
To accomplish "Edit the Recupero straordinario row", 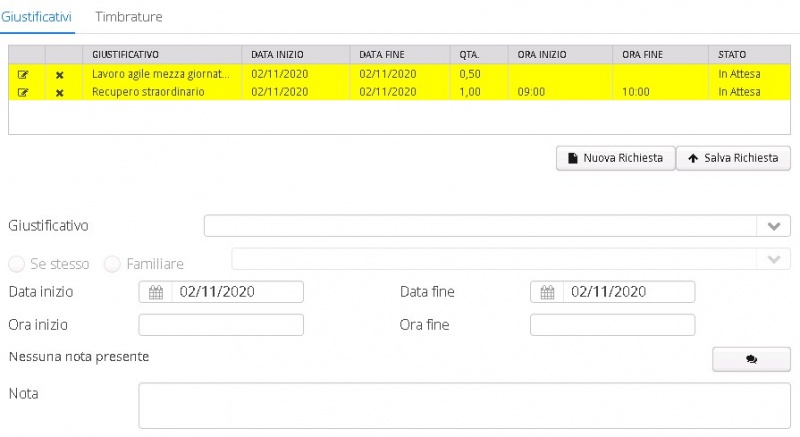I will (23, 92).
